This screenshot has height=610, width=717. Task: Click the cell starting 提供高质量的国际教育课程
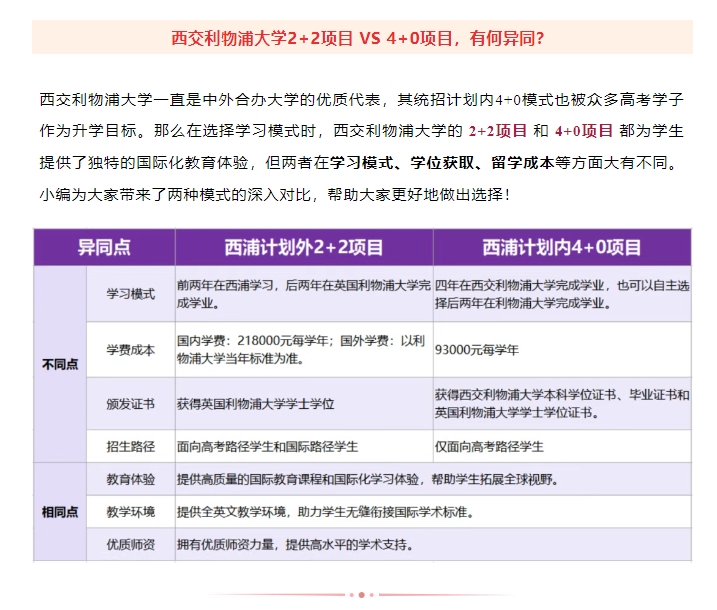433,479
